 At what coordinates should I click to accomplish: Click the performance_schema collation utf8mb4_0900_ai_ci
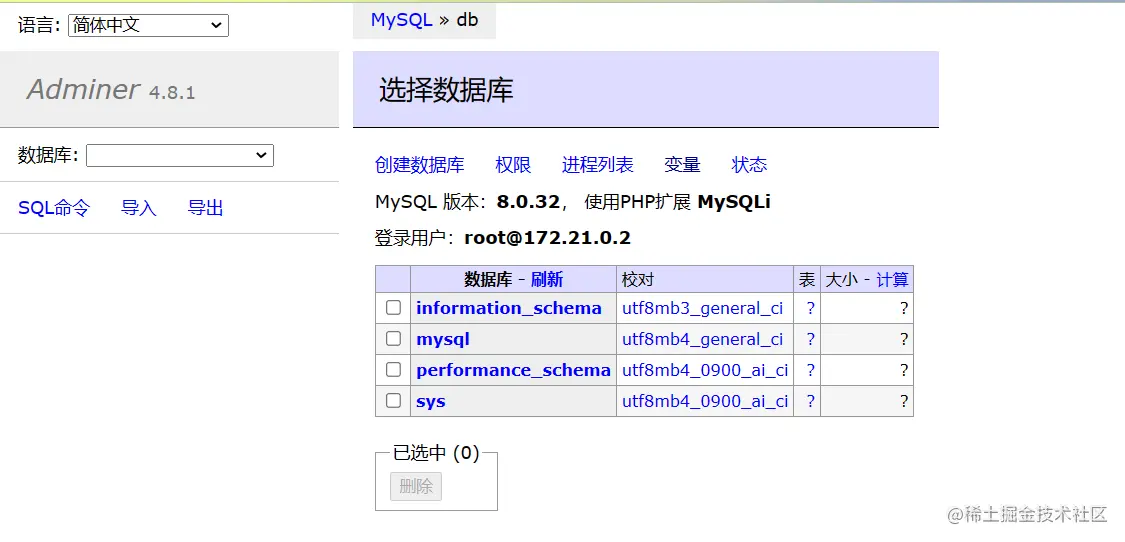705,370
